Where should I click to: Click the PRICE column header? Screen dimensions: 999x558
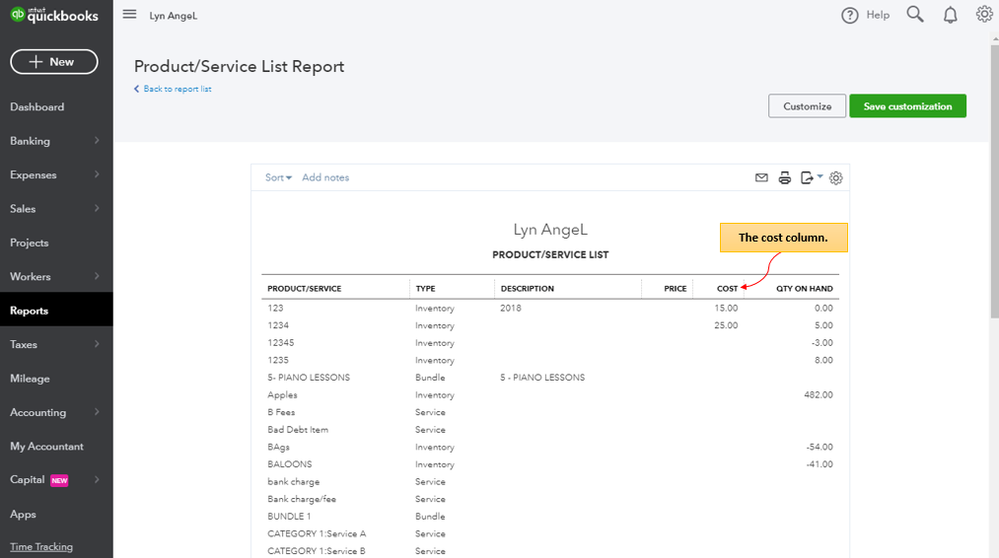tap(675, 289)
